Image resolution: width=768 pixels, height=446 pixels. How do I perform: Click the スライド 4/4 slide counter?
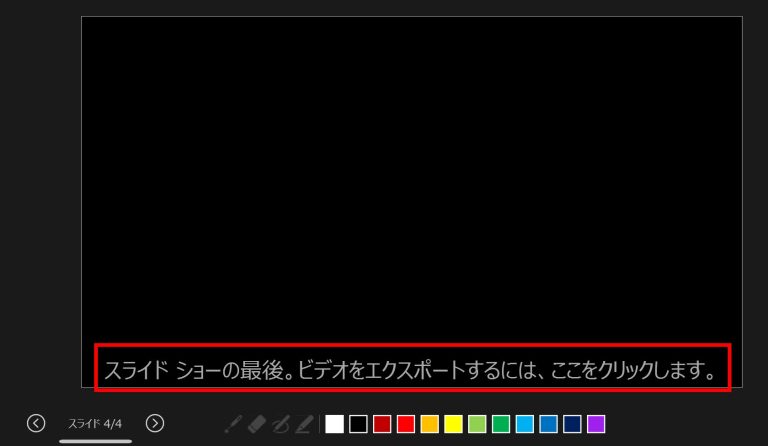coord(95,423)
